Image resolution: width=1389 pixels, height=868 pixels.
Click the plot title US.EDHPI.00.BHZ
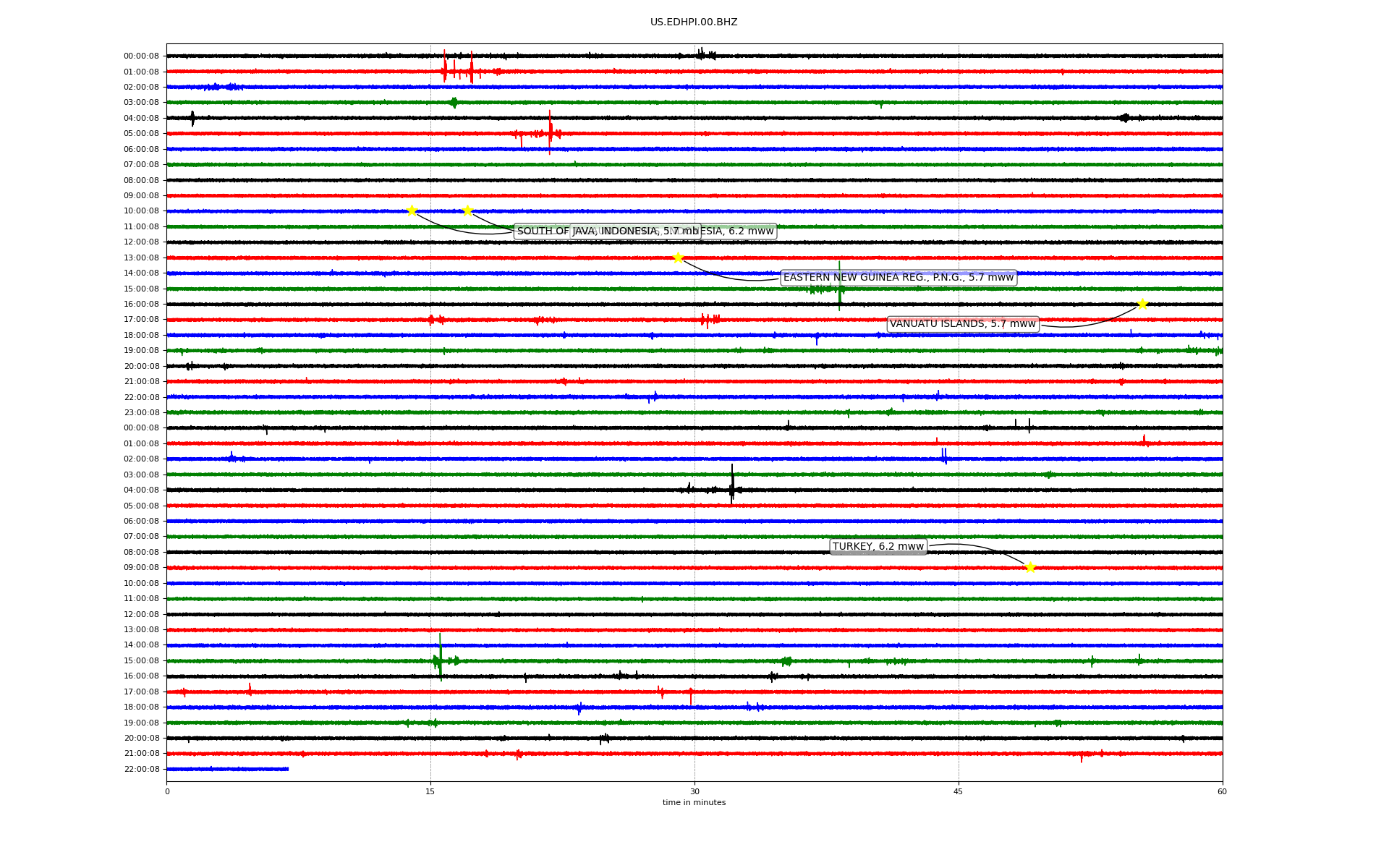694,22
